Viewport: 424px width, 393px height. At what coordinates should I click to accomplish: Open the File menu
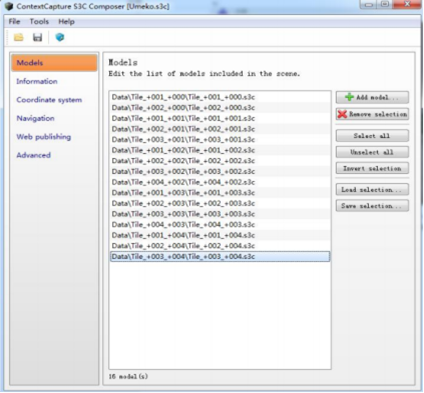pos(14,22)
